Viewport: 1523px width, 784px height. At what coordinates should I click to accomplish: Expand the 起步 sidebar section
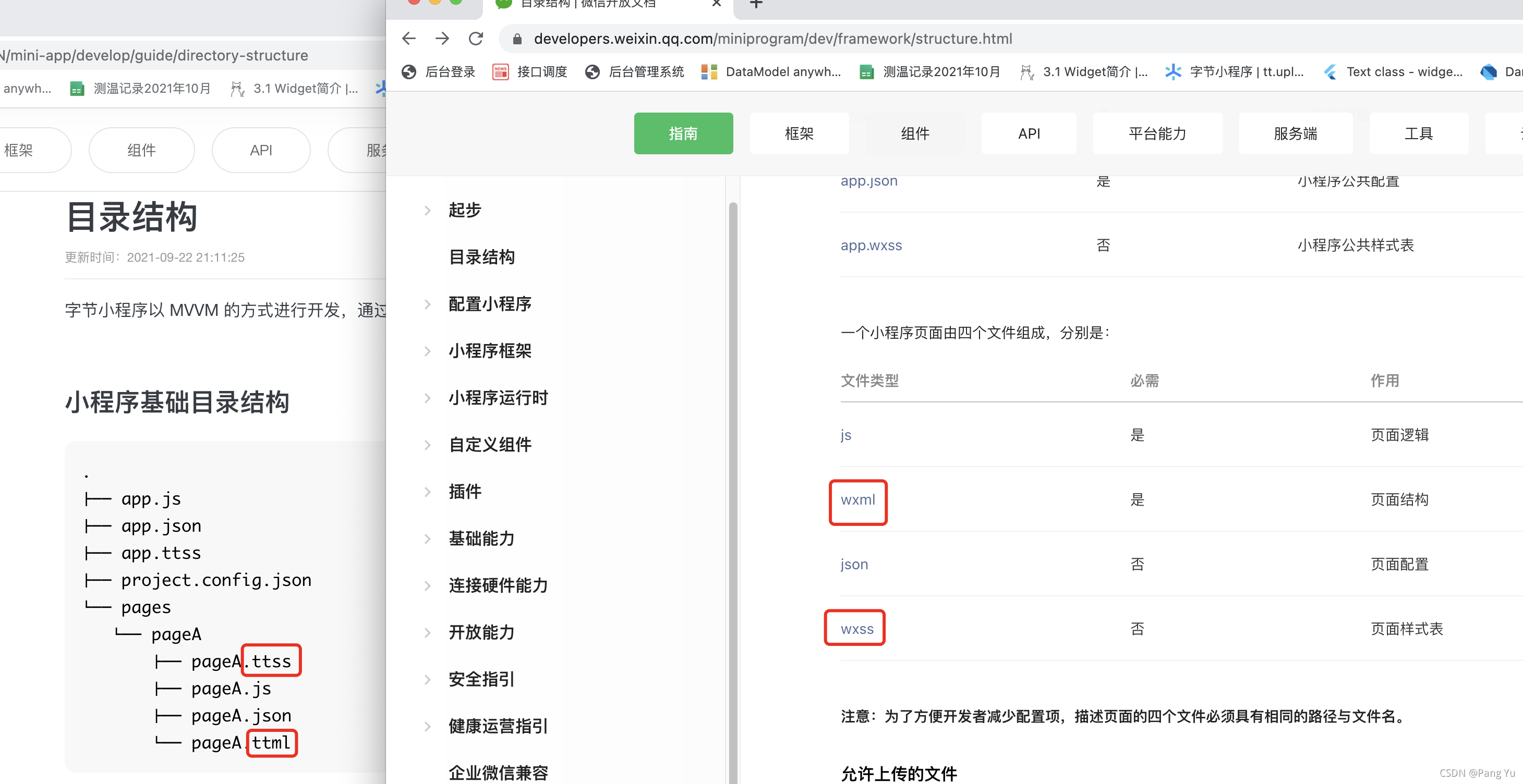[427, 210]
